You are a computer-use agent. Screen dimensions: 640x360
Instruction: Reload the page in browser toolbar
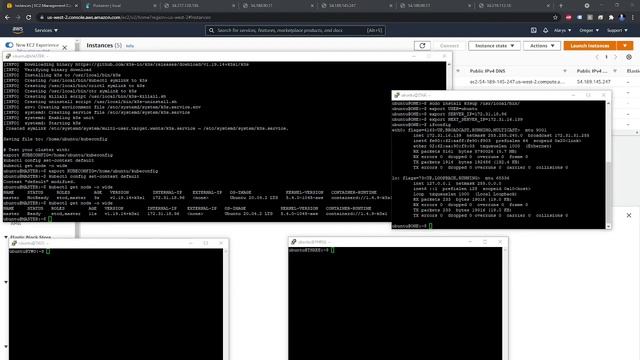[x=28, y=18]
